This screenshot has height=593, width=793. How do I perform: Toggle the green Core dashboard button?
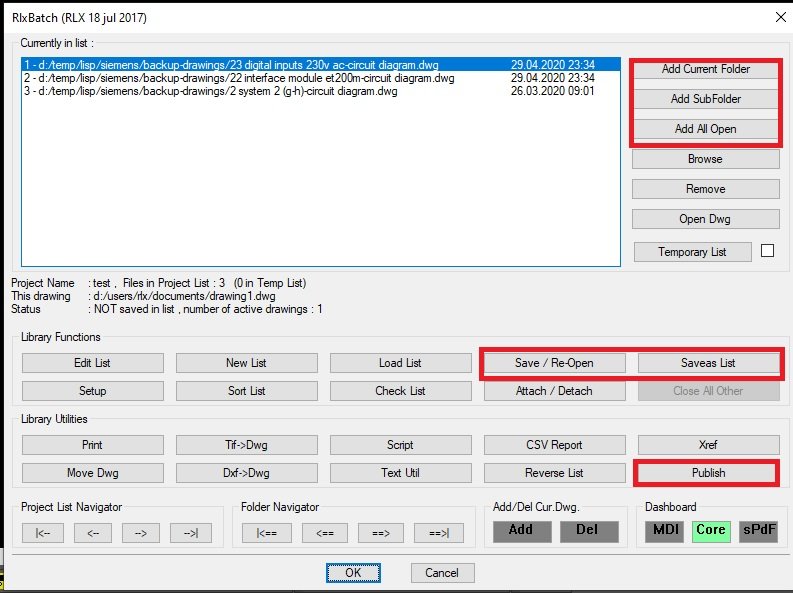(711, 531)
